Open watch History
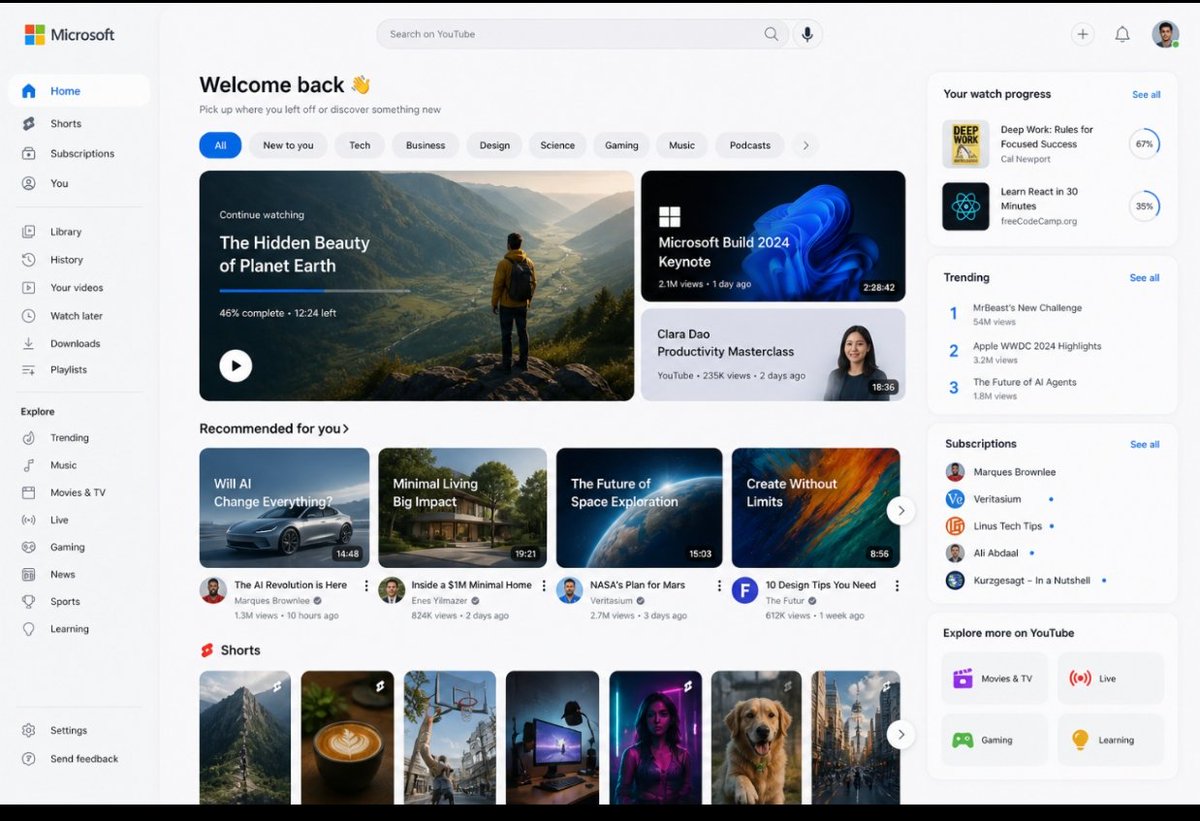 [x=66, y=260]
